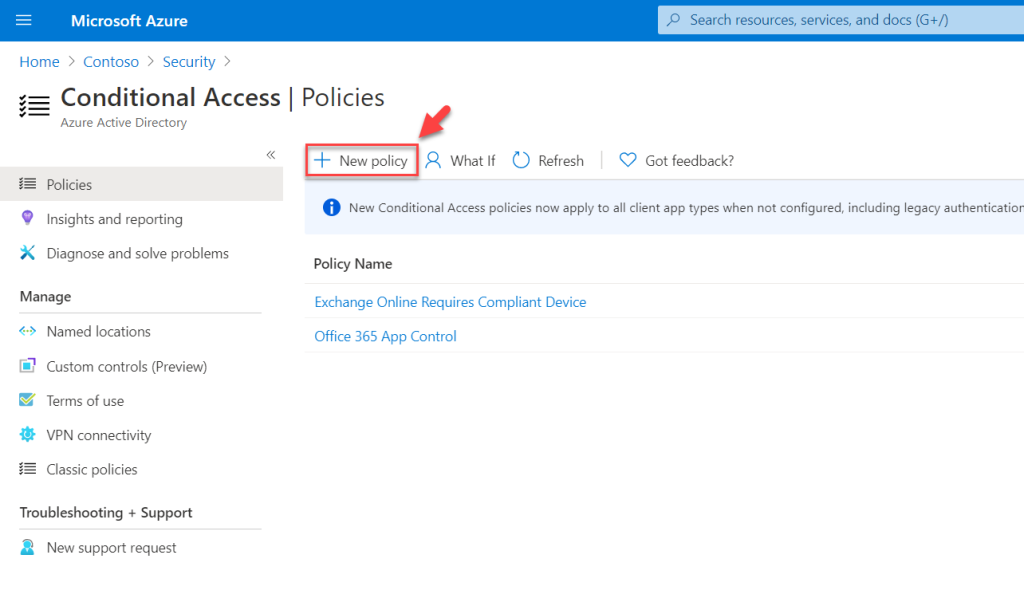
Task: Create a New policy
Action: tap(361, 160)
